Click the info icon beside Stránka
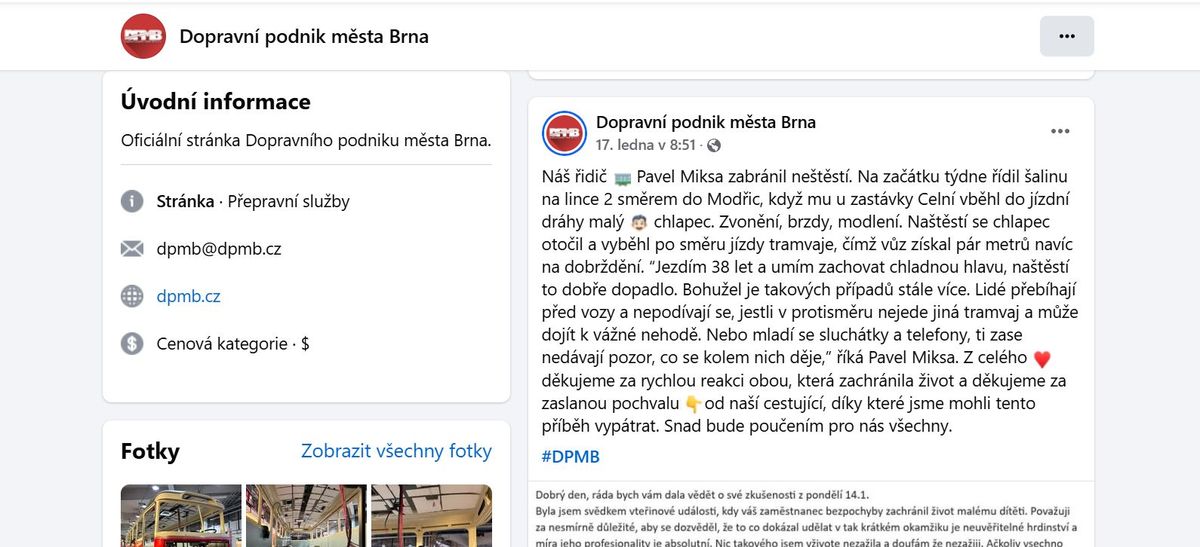Image resolution: width=1200 pixels, height=547 pixels. tap(132, 201)
